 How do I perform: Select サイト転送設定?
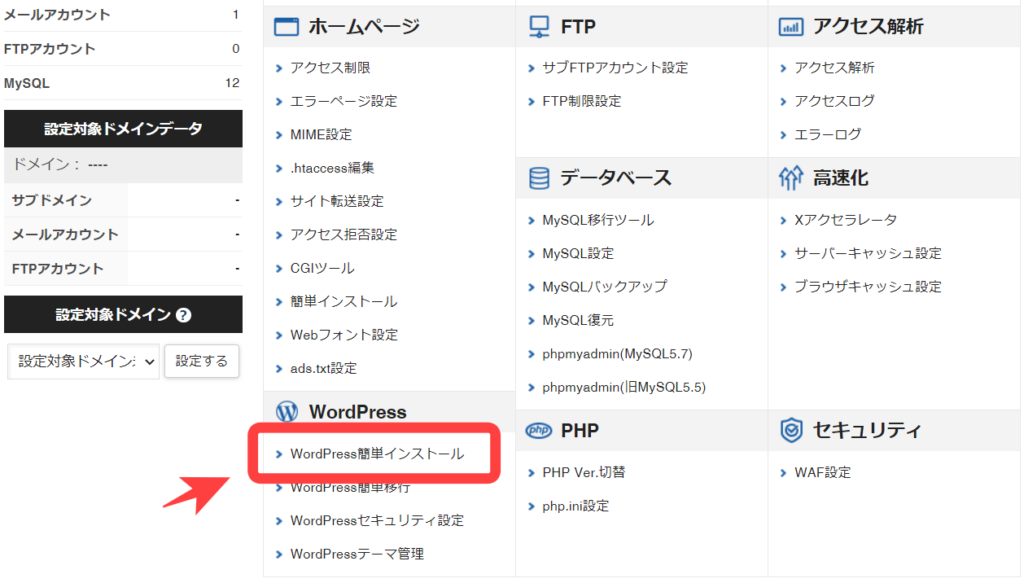click(x=337, y=201)
